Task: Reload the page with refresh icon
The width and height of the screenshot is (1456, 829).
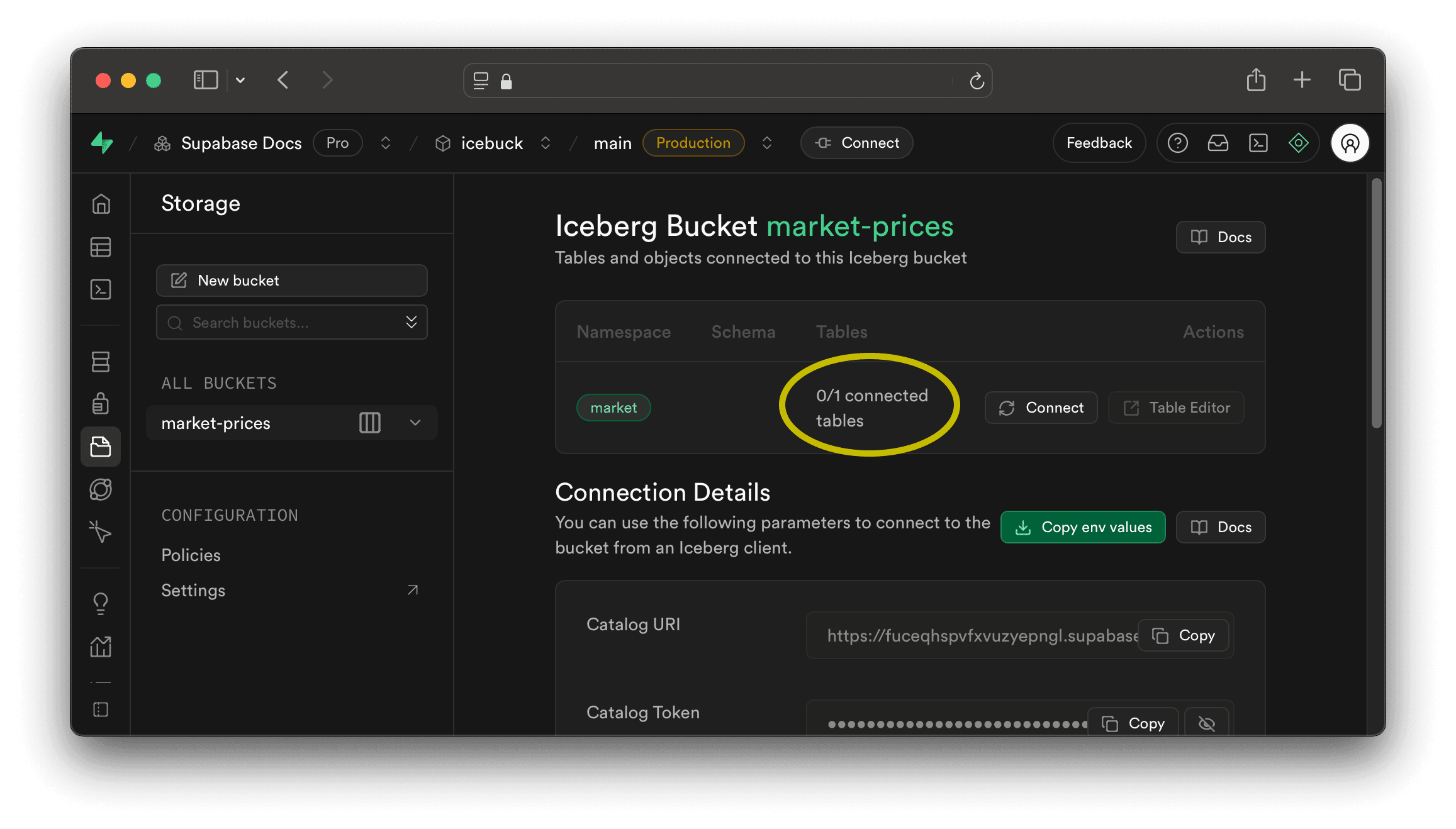Action: 977,81
